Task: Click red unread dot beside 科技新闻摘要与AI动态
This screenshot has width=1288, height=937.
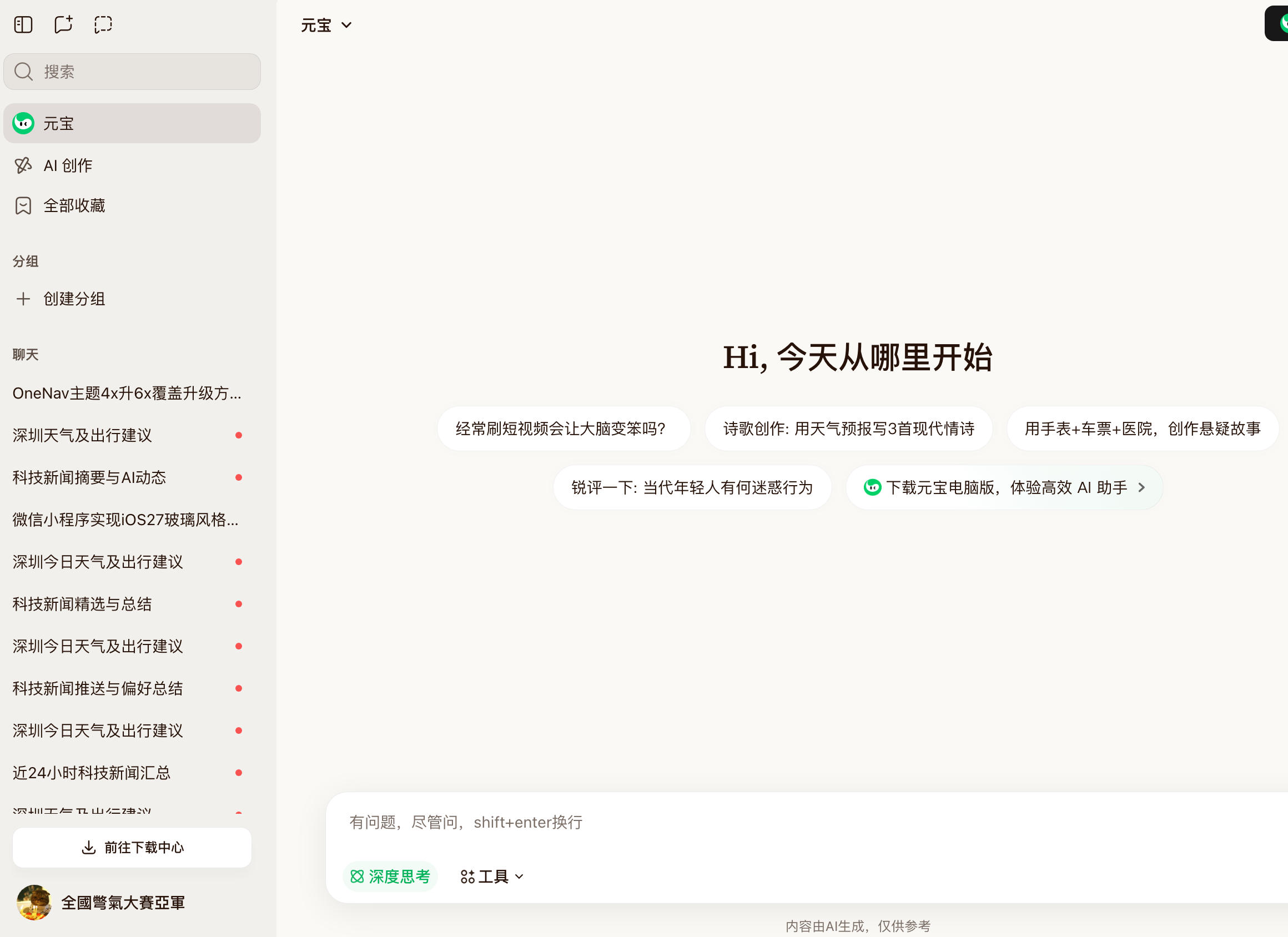Action: [239, 477]
